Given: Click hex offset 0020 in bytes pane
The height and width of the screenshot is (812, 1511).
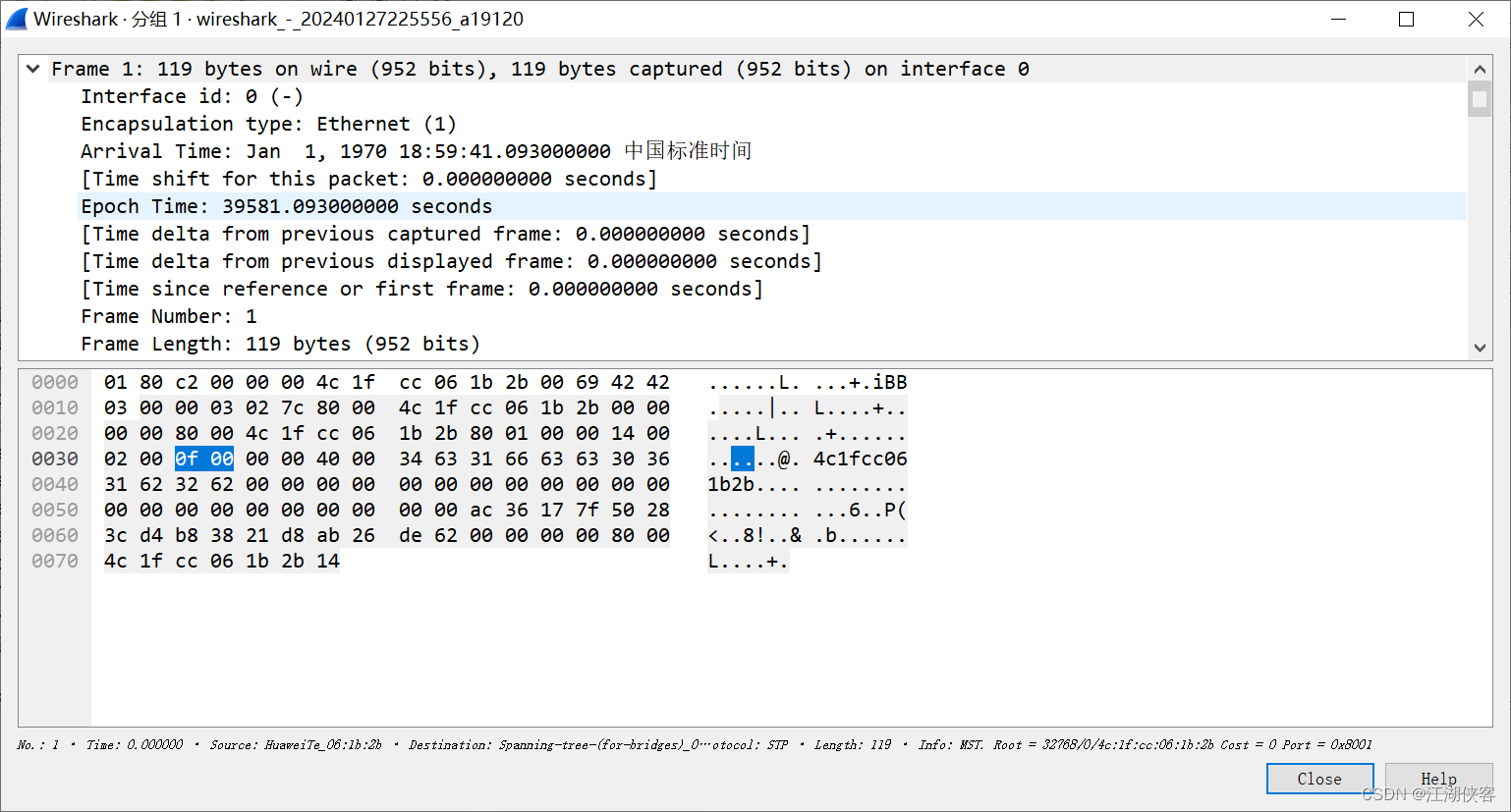Looking at the screenshot, I should click(x=55, y=433).
